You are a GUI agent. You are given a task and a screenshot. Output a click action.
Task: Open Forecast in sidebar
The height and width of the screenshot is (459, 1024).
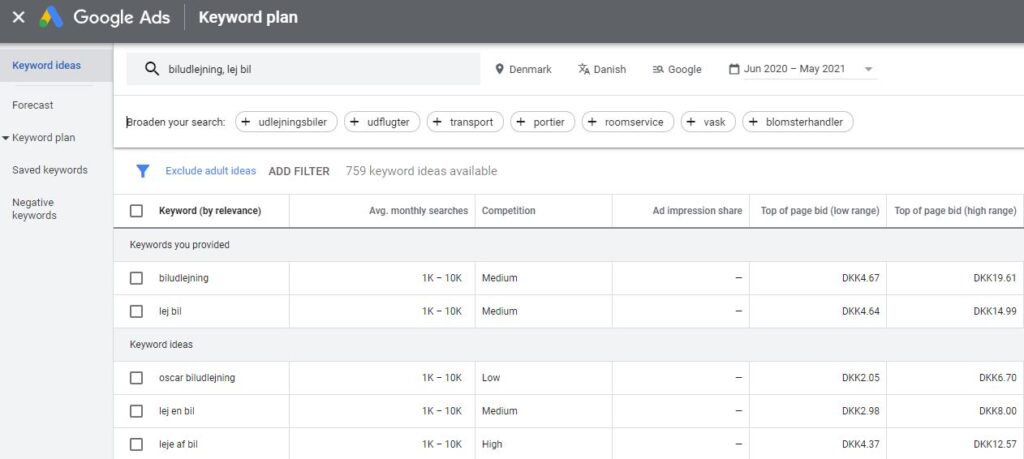tap(33, 105)
